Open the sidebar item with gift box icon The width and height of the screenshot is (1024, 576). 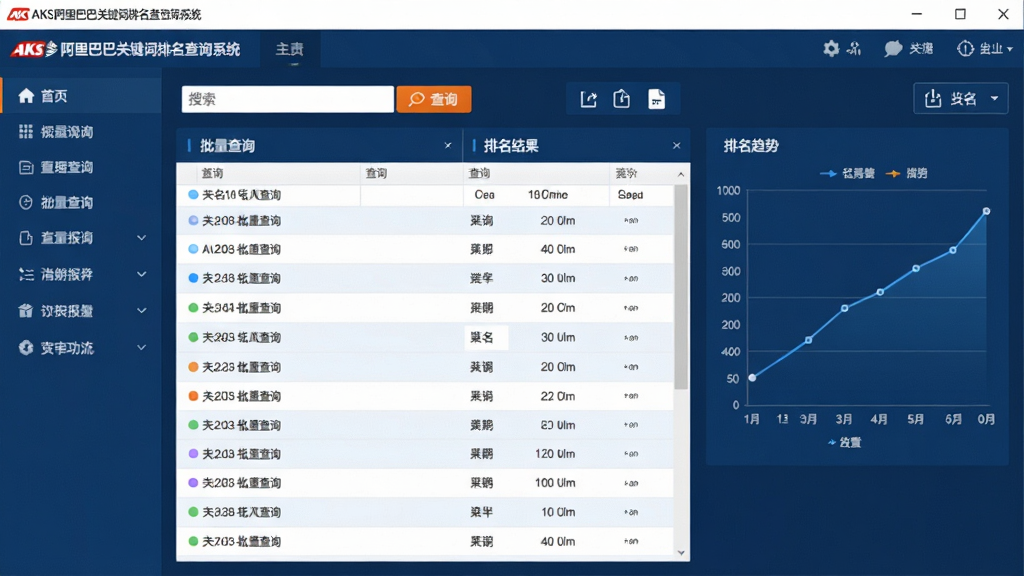(80, 311)
